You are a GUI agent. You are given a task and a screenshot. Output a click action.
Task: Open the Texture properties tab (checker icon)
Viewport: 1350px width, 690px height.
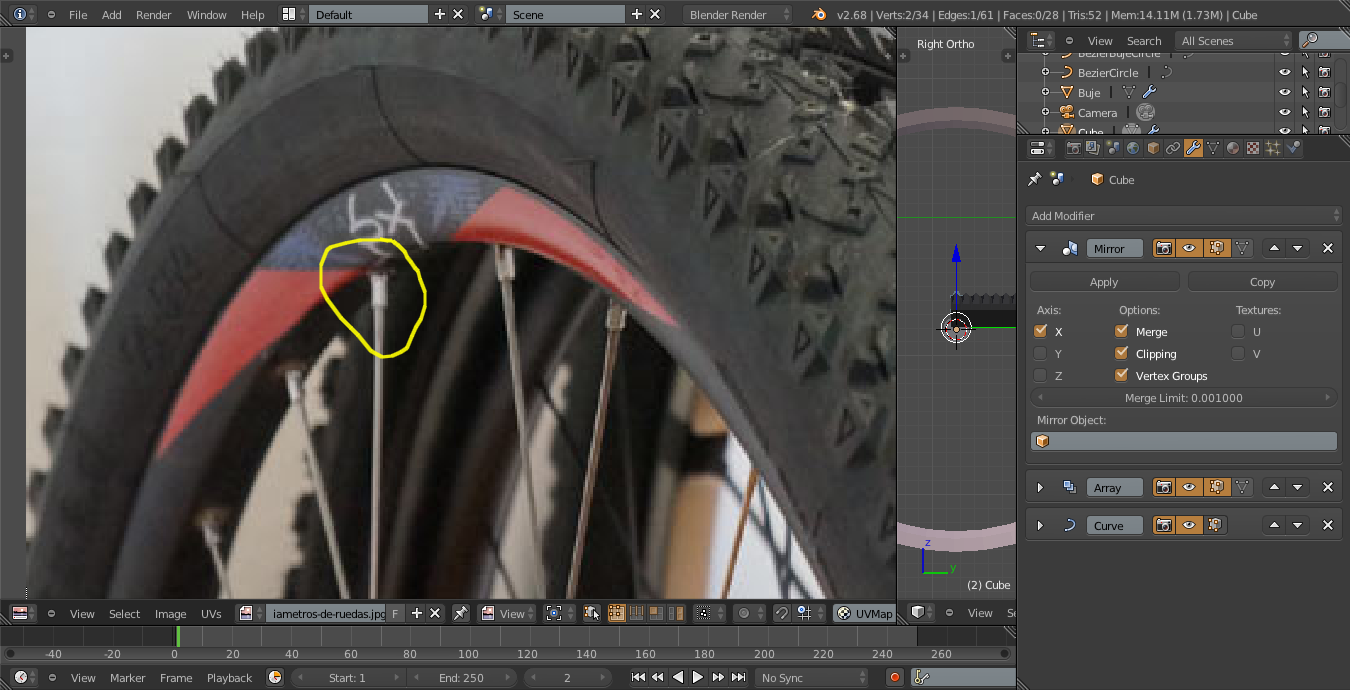1253,148
